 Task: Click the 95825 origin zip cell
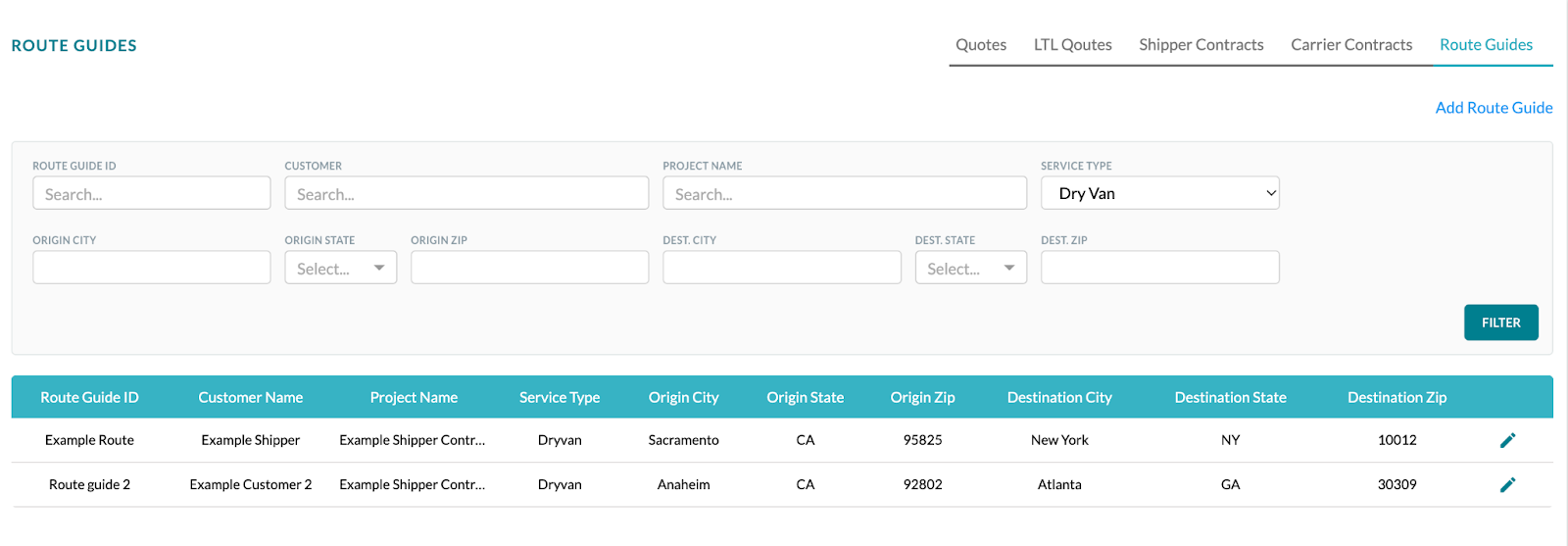pos(923,440)
